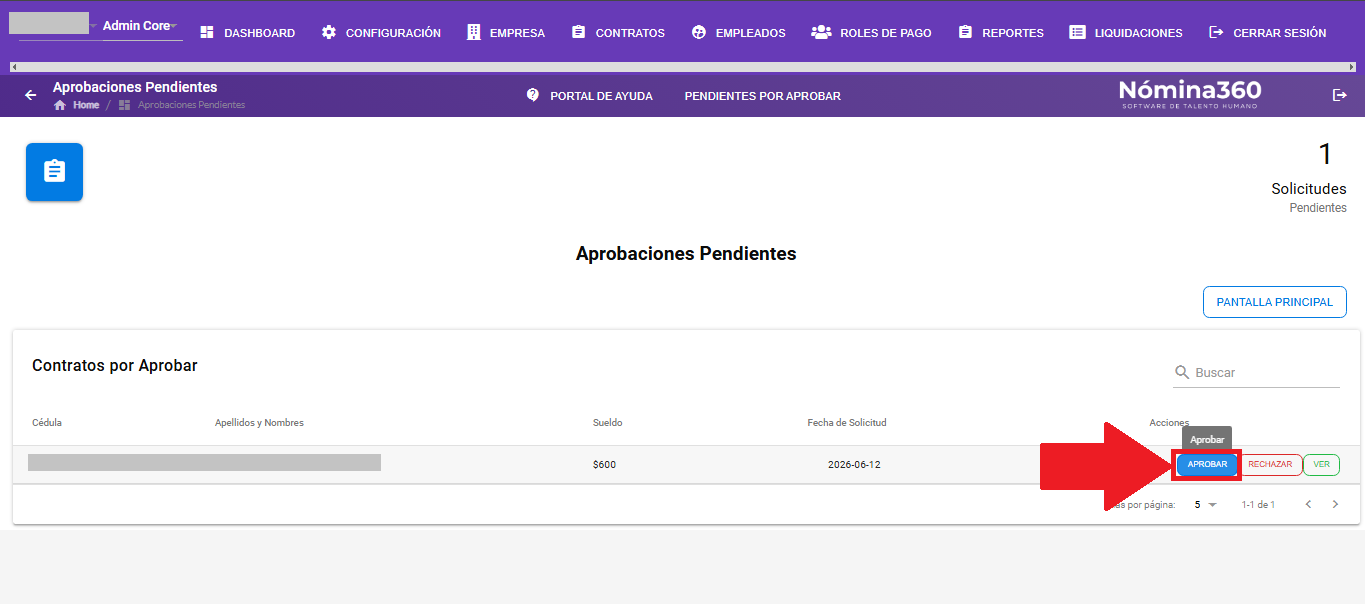The image size is (1365, 604).
Task: Sort by Apellidos y Nombres column
Action: [259, 423]
